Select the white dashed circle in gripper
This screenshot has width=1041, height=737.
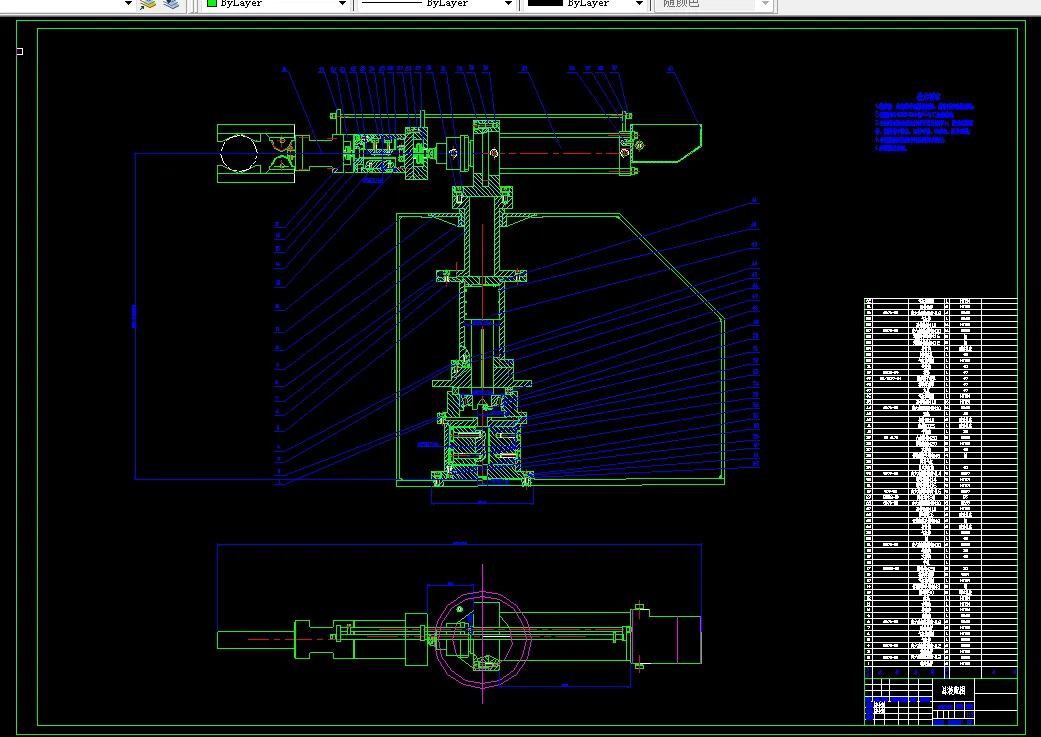coord(239,154)
